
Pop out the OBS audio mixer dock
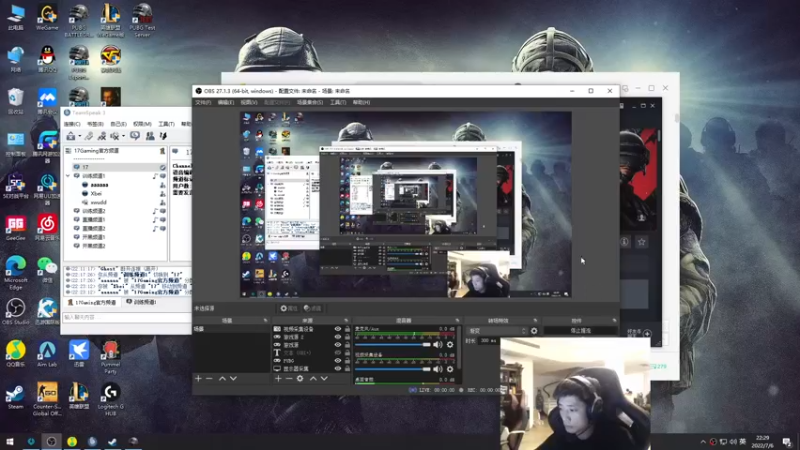pos(457,320)
